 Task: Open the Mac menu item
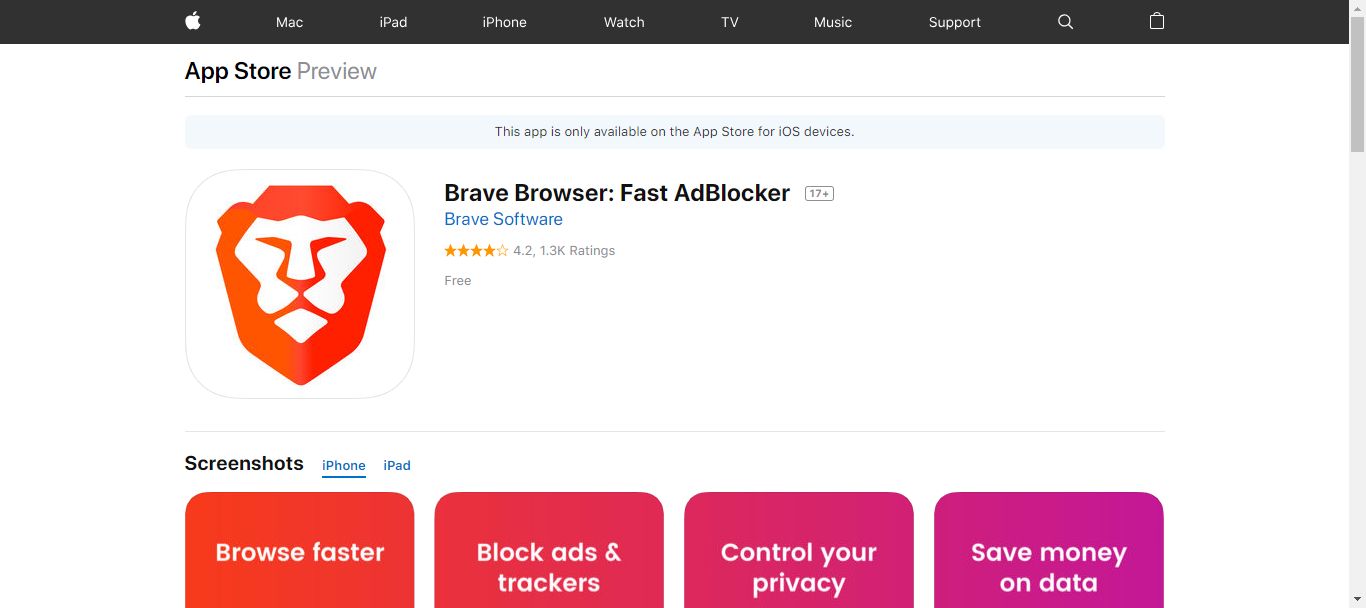(289, 22)
